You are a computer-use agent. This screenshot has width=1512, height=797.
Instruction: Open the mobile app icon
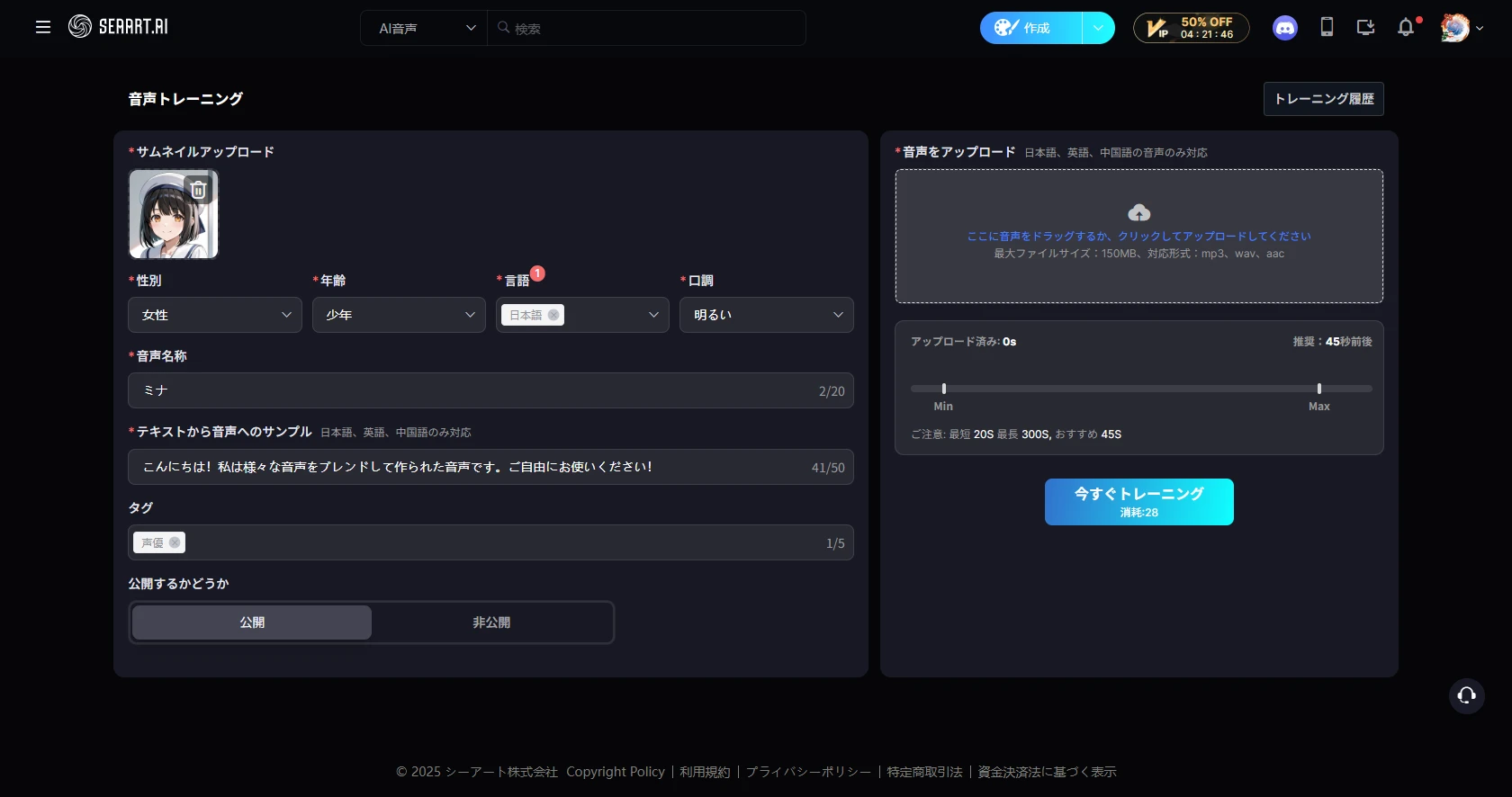1327,28
